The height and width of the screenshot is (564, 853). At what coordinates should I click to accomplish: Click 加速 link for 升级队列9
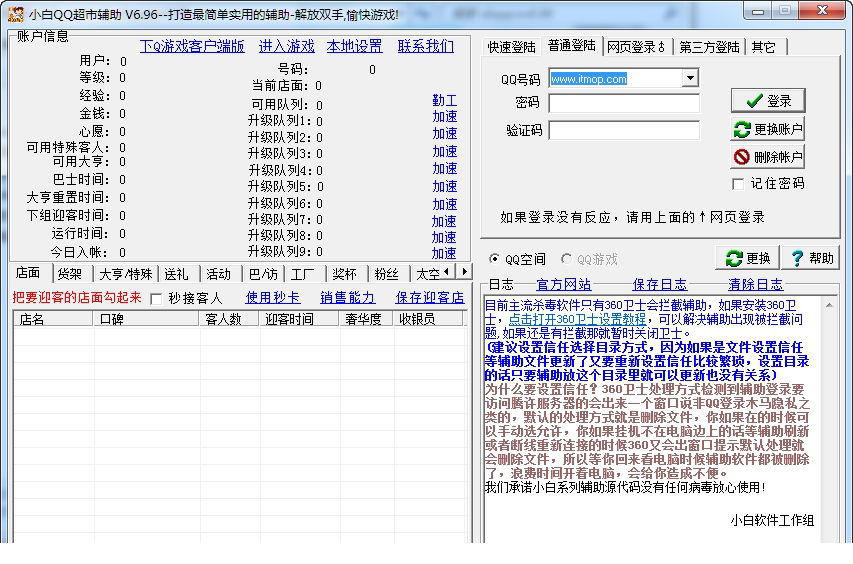point(444,253)
